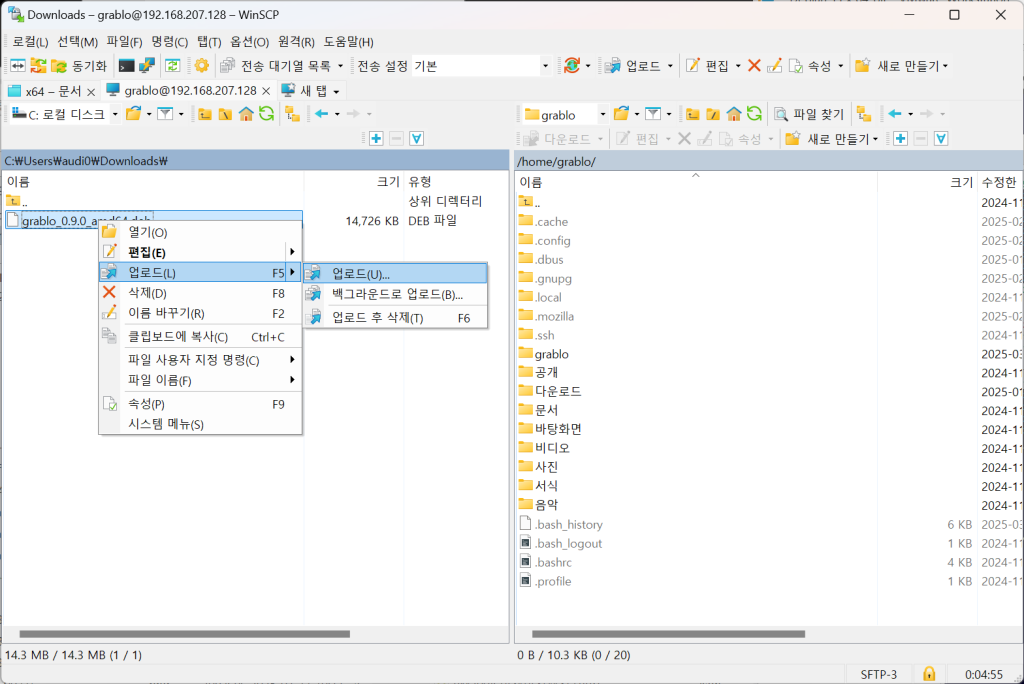Click the 업로드 toolbar button
This screenshot has height=684, width=1024.
click(633, 66)
